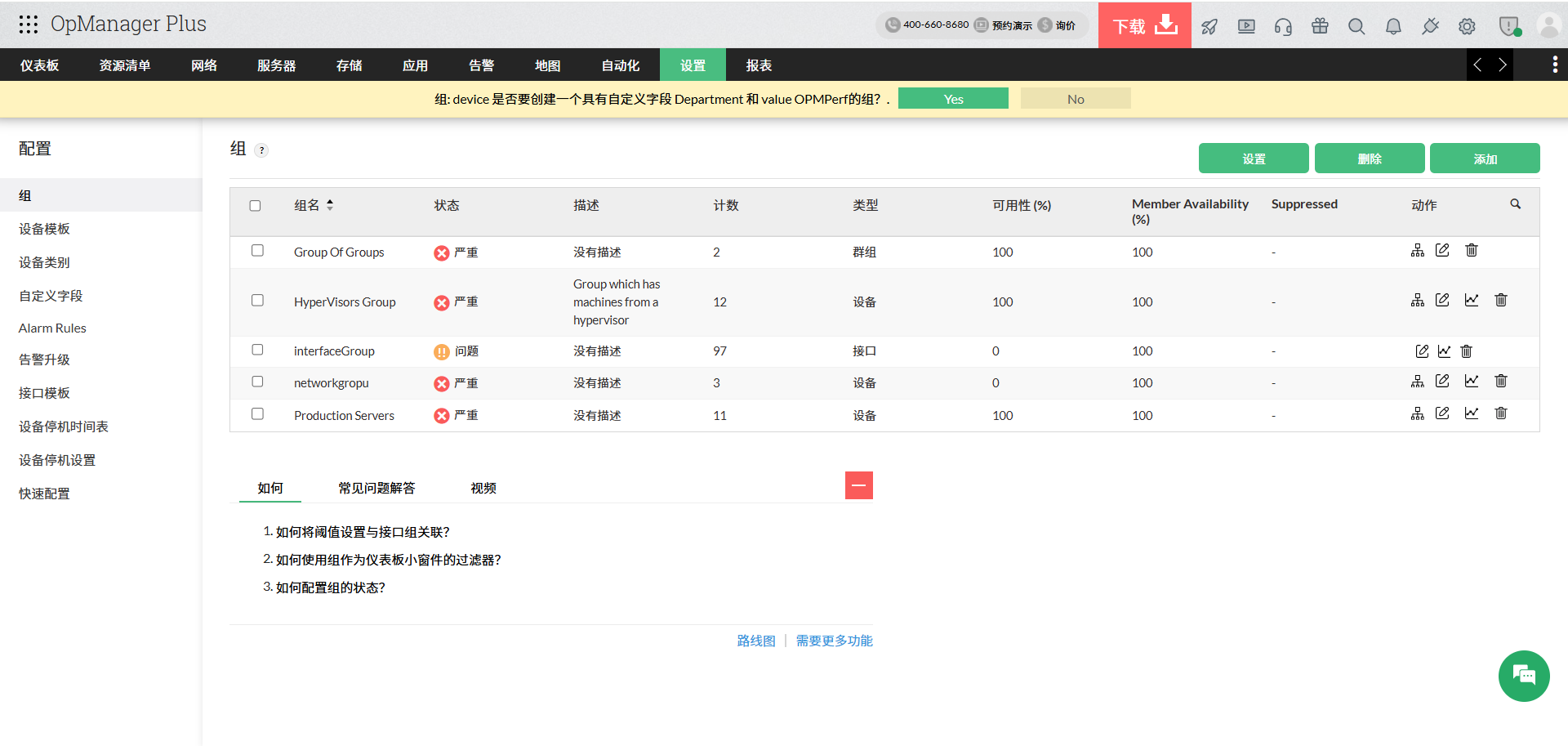Click Yes on the group creation prompt
This screenshot has width=1568, height=746.
953,99
